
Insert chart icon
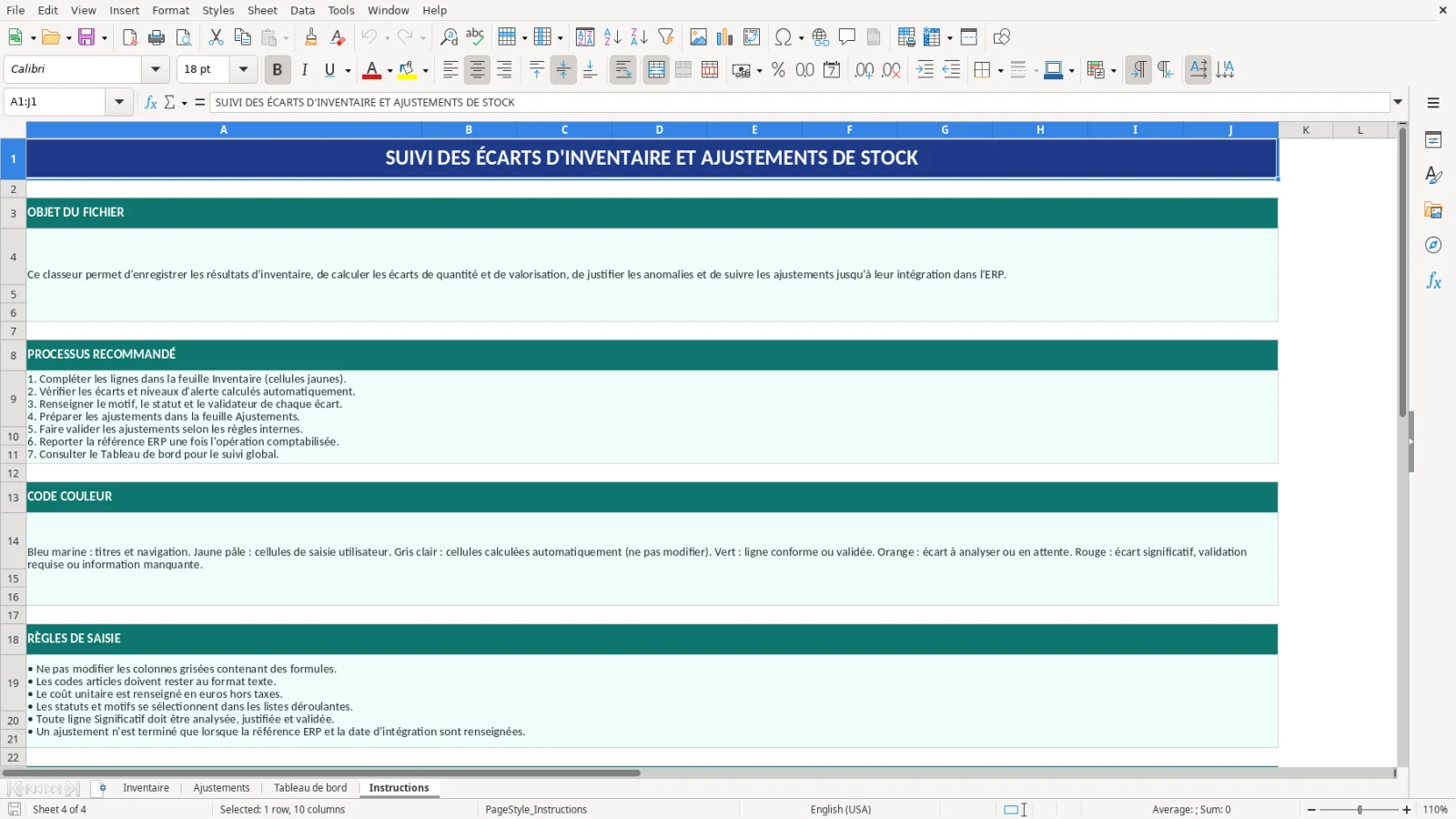[725, 37]
